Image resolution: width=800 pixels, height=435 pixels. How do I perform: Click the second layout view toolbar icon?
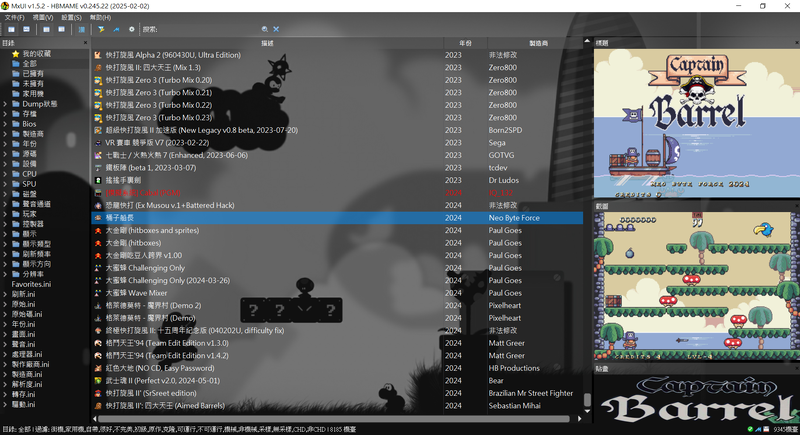[x=27, y=30]
